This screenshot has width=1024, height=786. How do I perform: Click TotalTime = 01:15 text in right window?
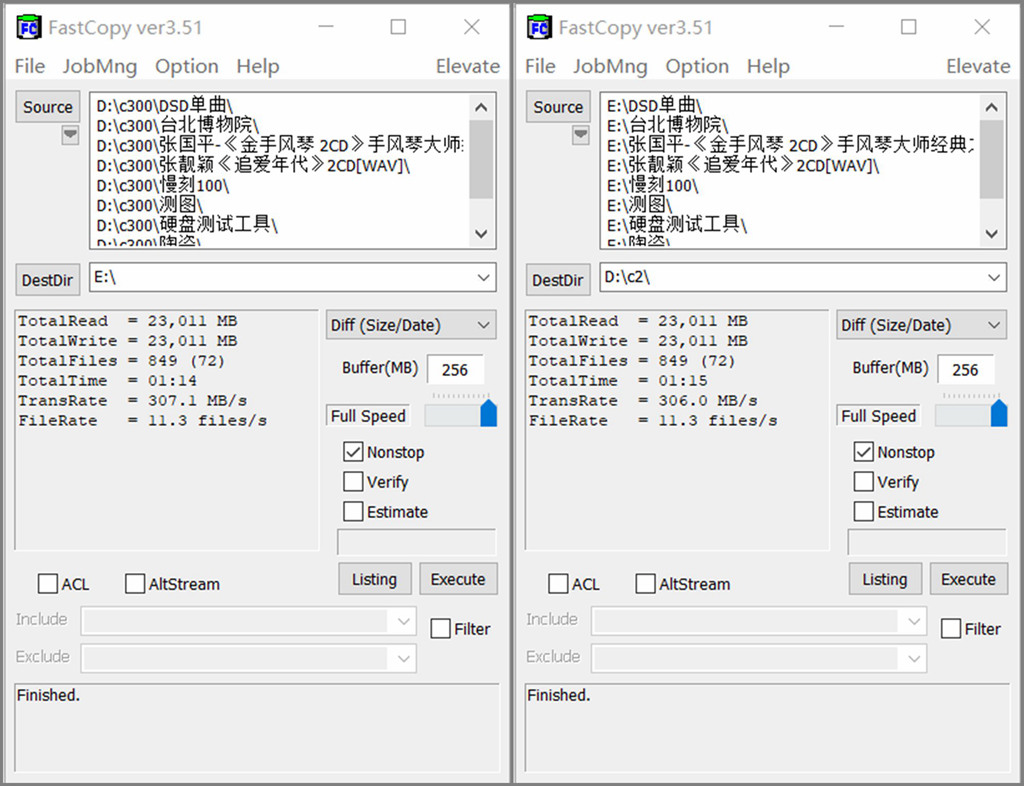[618, 381]
